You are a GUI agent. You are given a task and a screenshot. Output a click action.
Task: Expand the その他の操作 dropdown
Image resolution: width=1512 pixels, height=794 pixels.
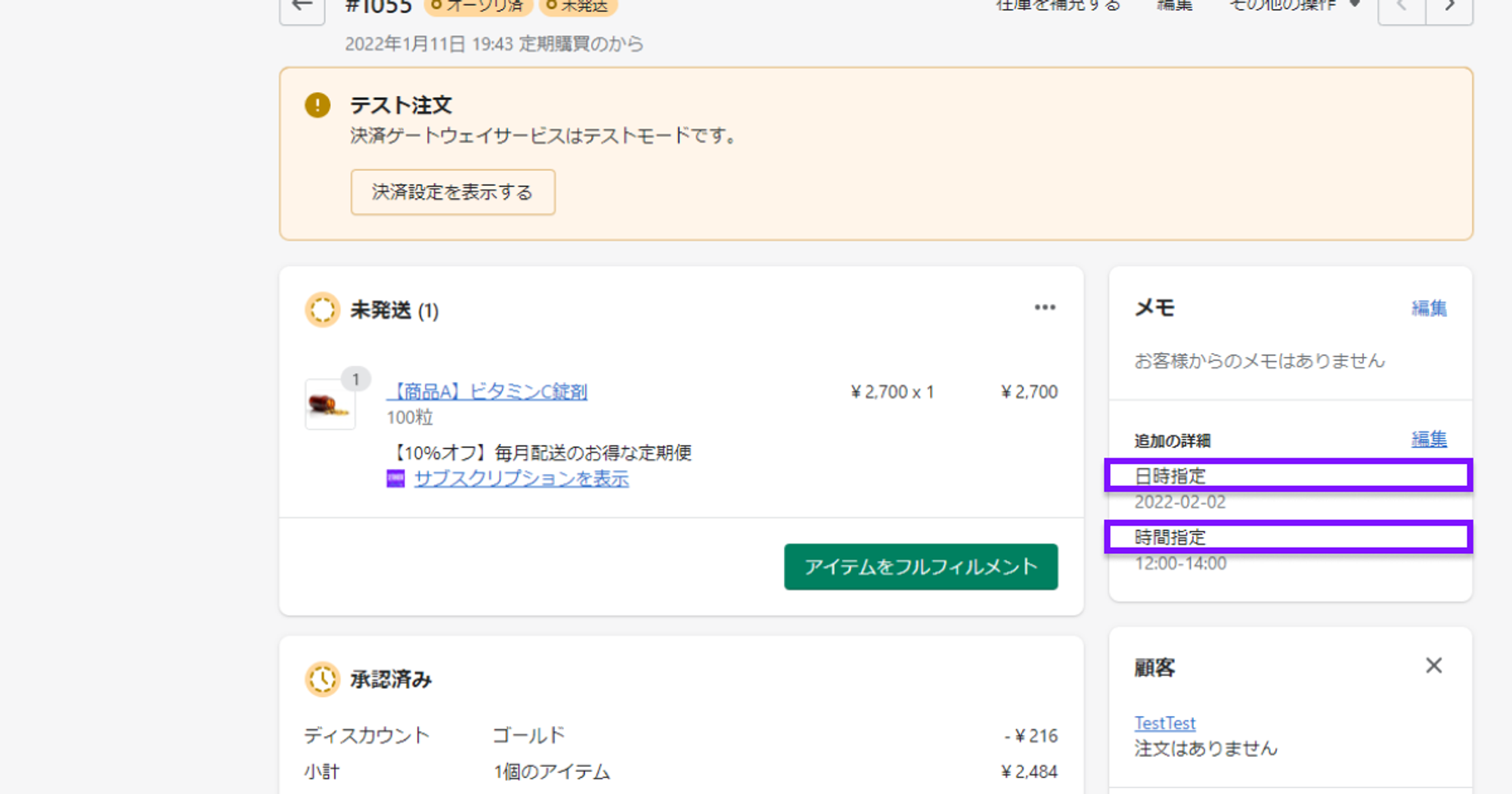1293,6
